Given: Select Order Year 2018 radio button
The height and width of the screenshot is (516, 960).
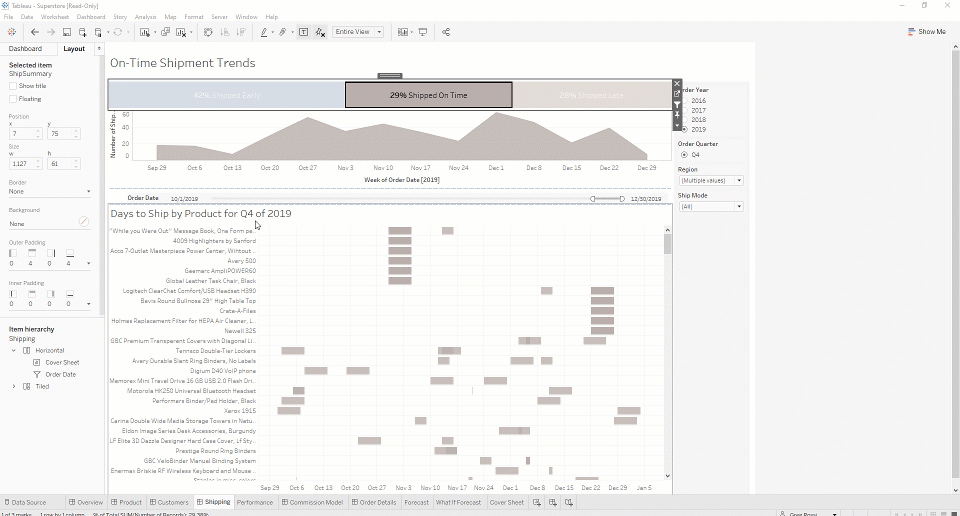Looking at the screenshot, I should tap(684, 120).
